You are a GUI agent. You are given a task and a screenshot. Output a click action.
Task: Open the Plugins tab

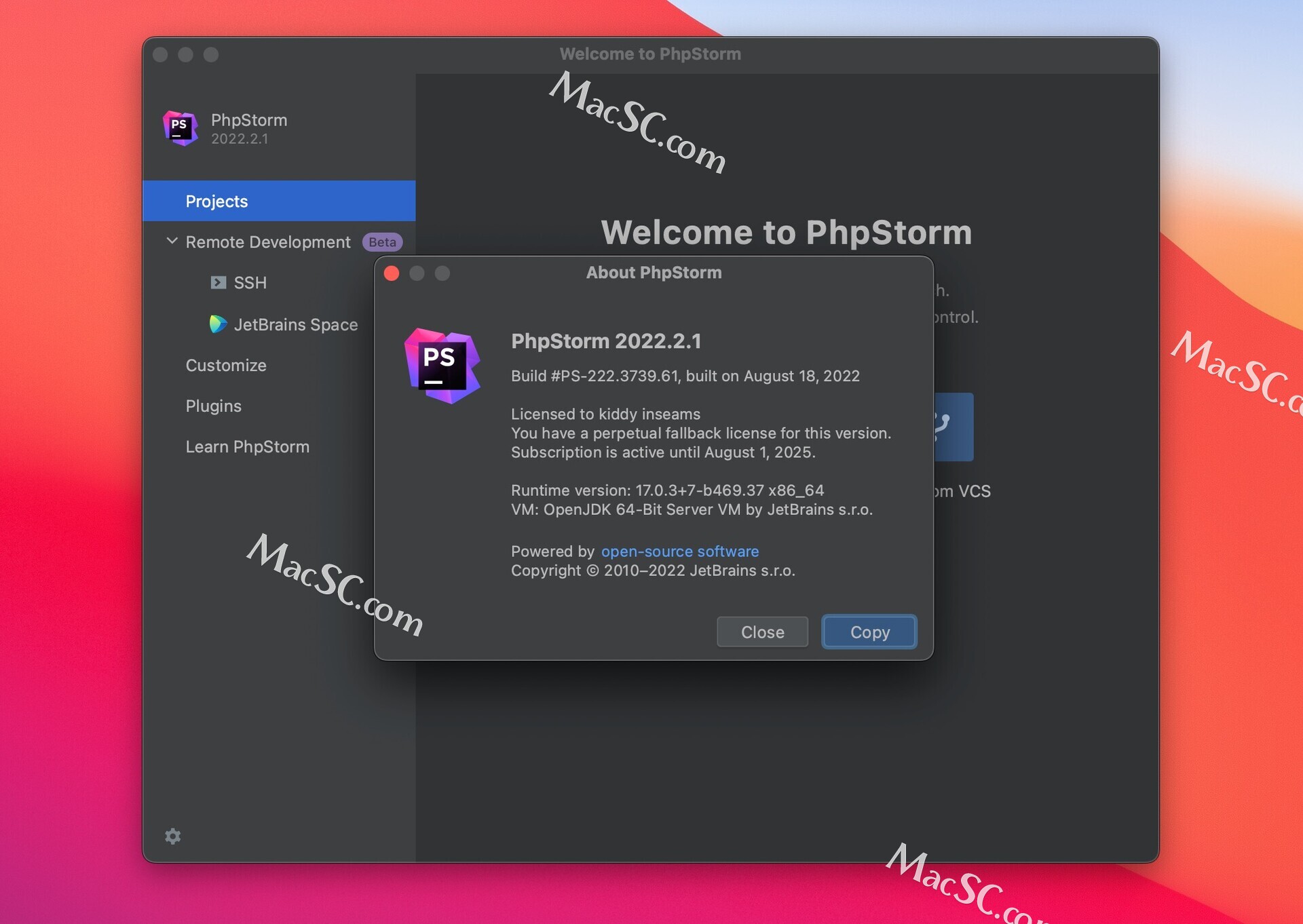pos(214,406)
